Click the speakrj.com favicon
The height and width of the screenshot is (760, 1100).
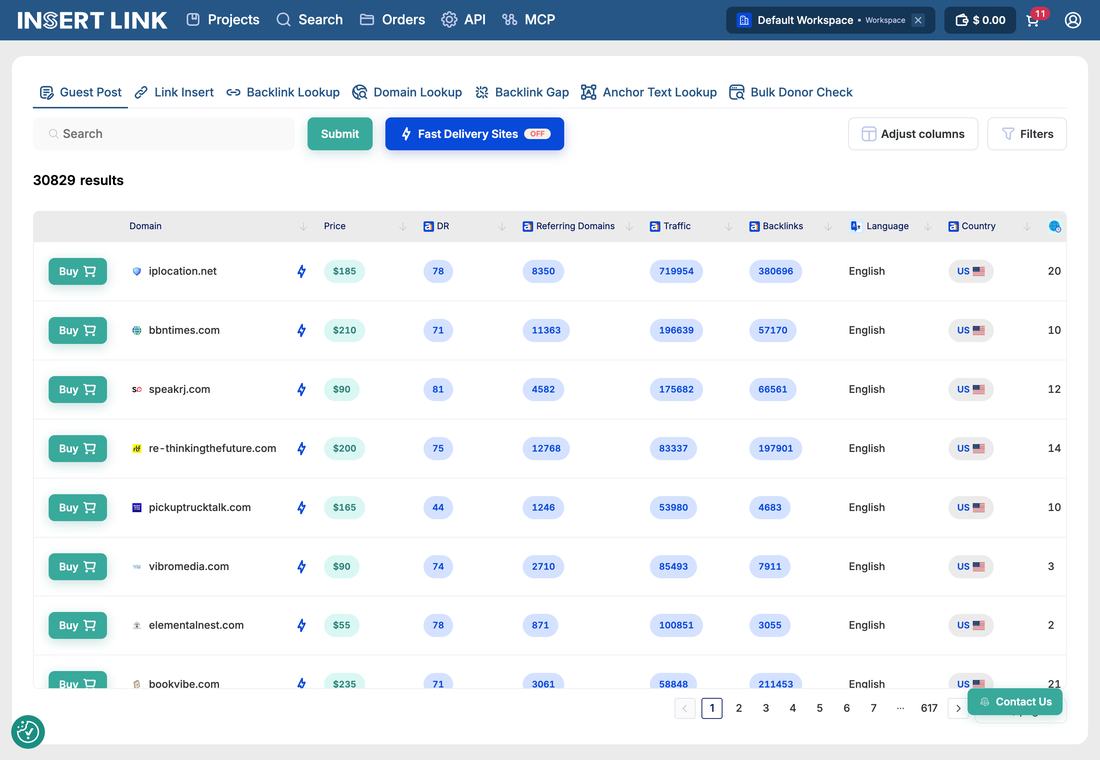click(137, 389)
